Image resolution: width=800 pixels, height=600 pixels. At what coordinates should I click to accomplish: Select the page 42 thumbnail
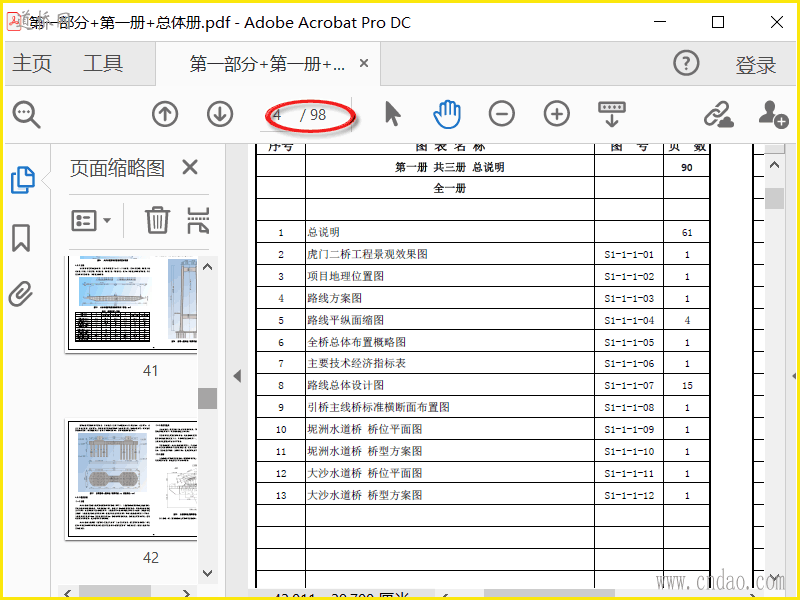point(132,480)
